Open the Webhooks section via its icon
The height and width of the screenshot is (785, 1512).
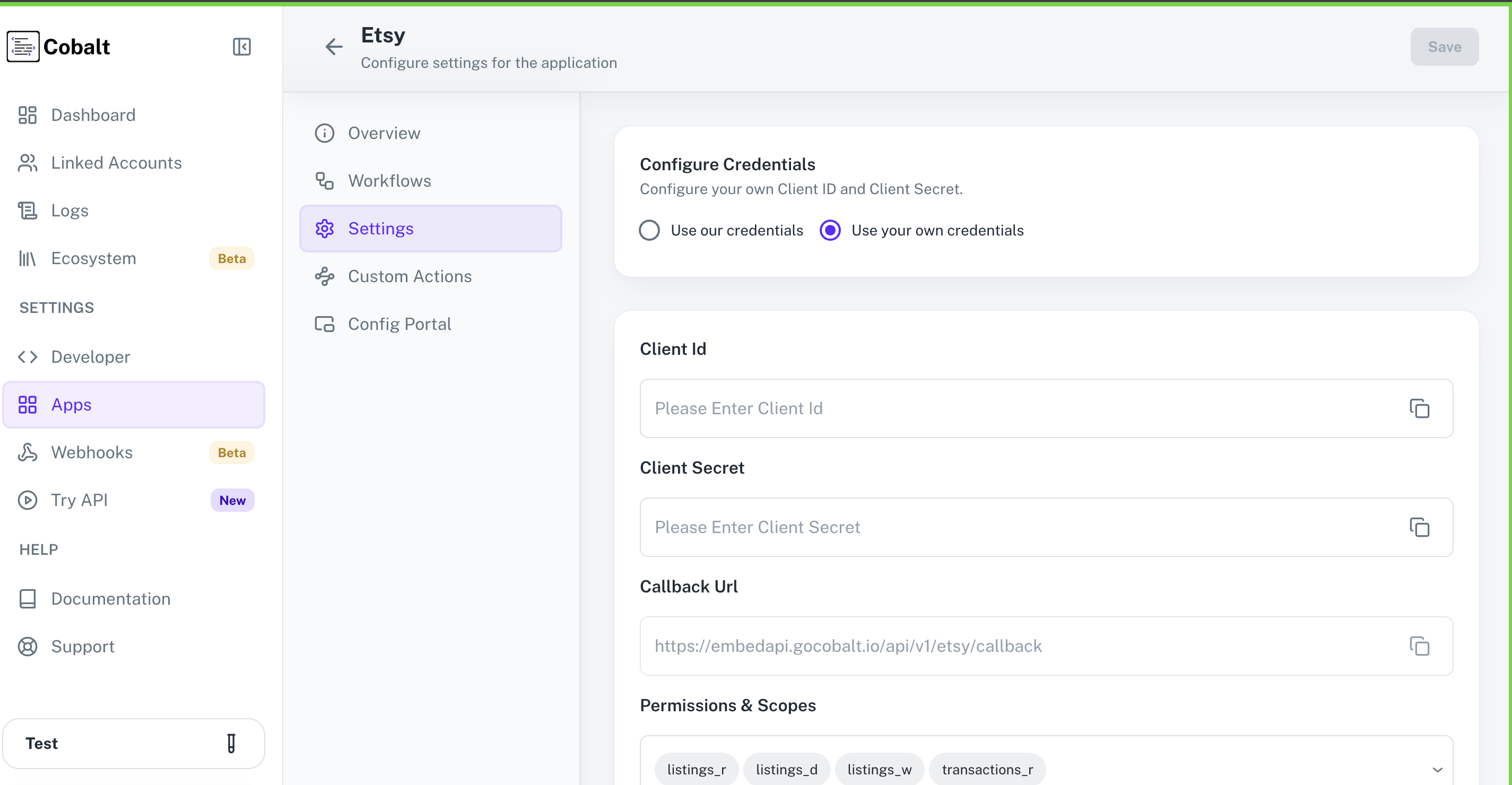(27, 452)
